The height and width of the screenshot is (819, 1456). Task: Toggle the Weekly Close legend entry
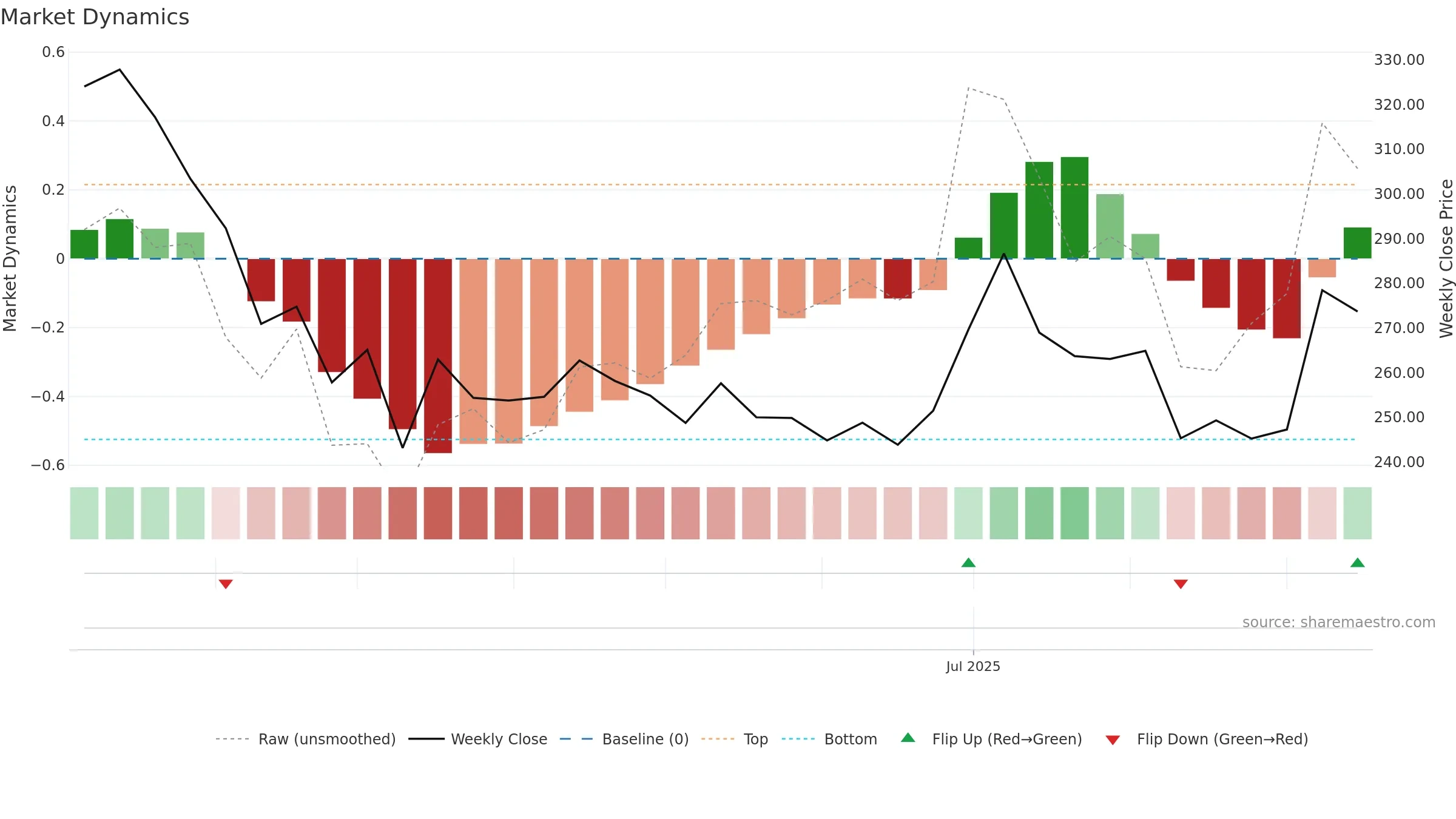(x=478, y=739)
